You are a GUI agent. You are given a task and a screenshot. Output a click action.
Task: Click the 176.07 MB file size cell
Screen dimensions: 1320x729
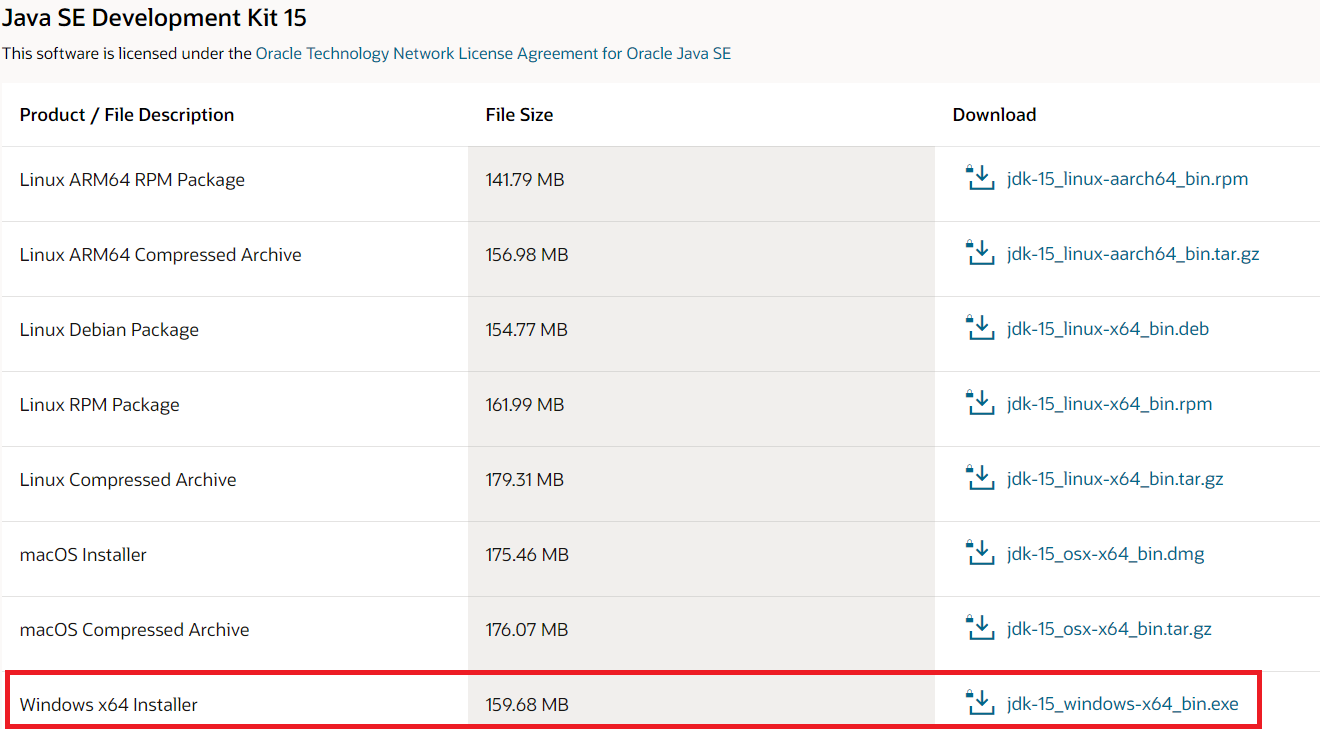click(701, 634)
